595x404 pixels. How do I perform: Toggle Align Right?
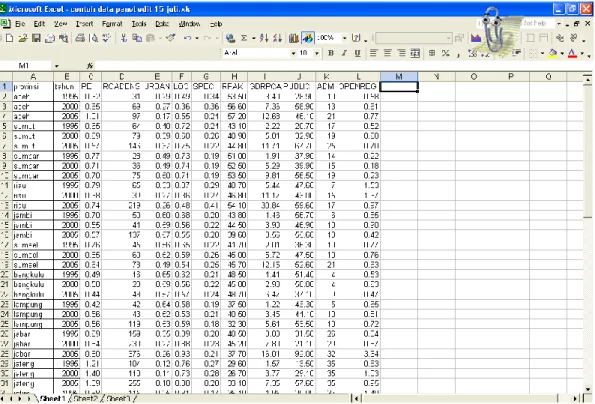[x=401, y=53]
